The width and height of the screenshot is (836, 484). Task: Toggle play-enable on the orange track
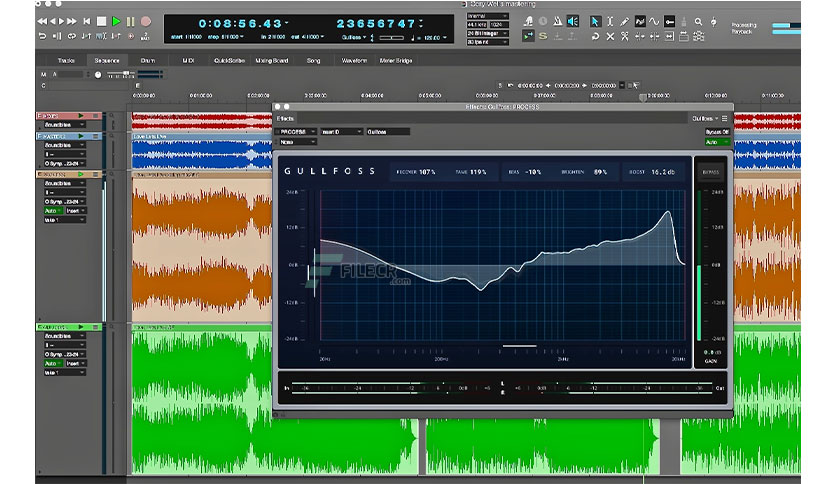81,174
